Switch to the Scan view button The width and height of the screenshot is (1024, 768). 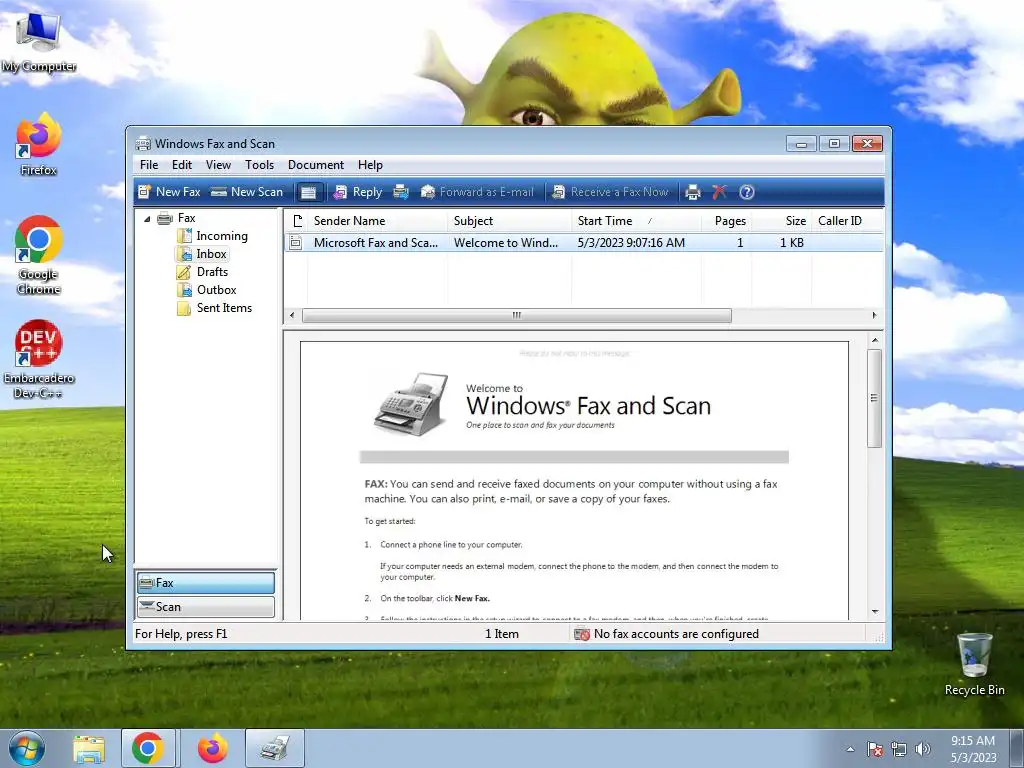[206, 607]
